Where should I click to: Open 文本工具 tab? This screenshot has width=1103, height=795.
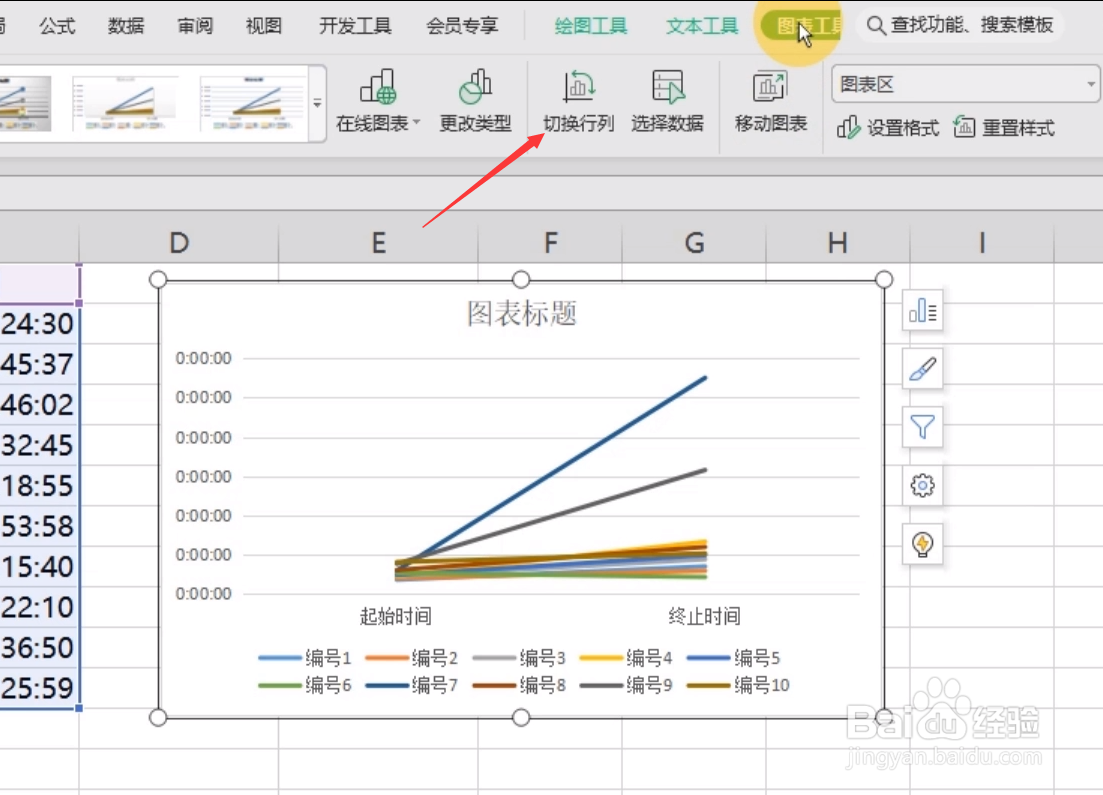[x=702, y=26]
